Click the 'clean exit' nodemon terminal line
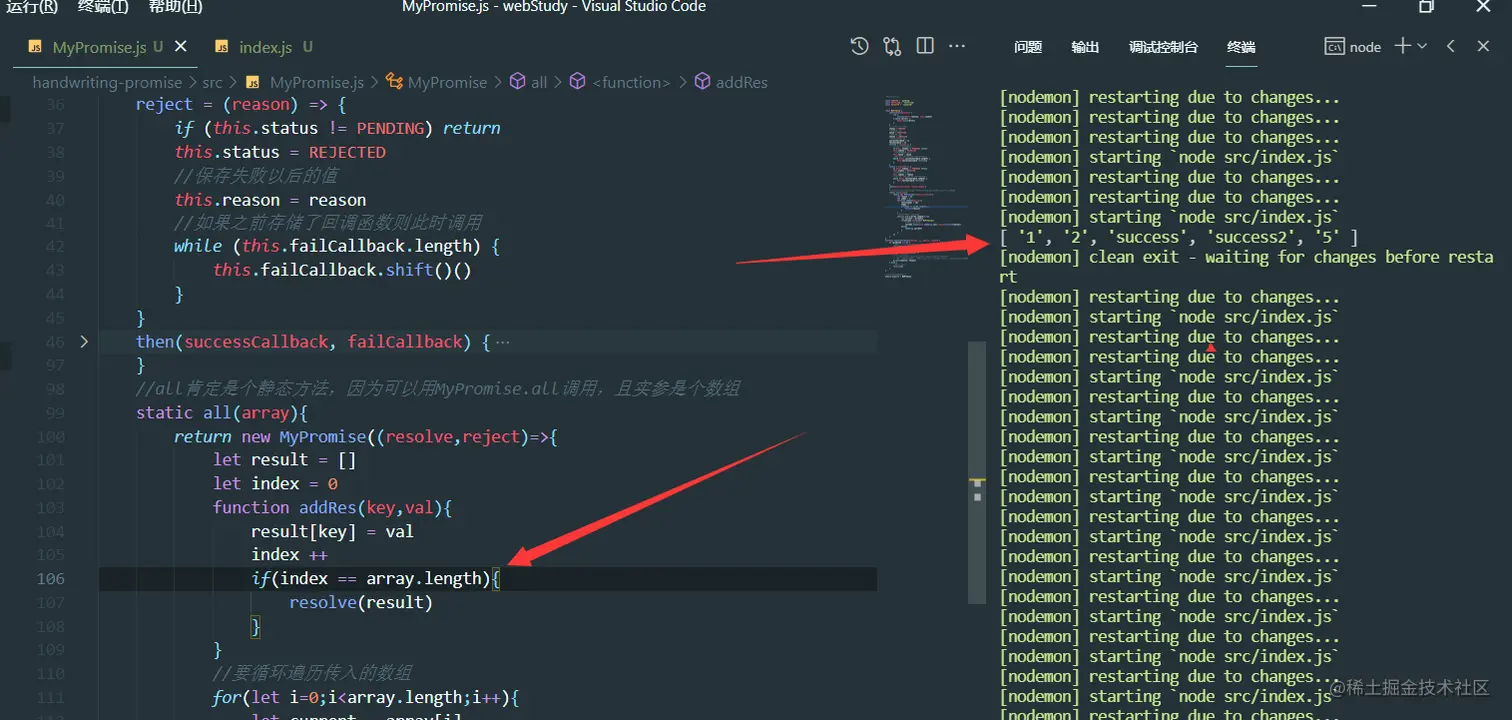 coord(1246,267)
